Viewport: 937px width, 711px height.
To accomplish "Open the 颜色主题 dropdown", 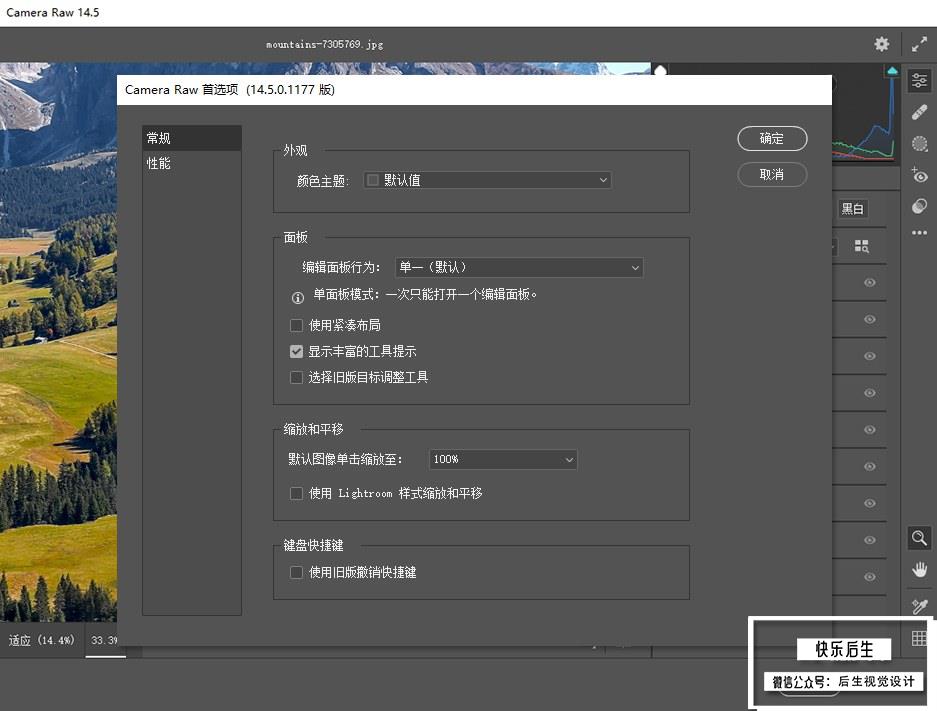I will click(x=488, y=180).
